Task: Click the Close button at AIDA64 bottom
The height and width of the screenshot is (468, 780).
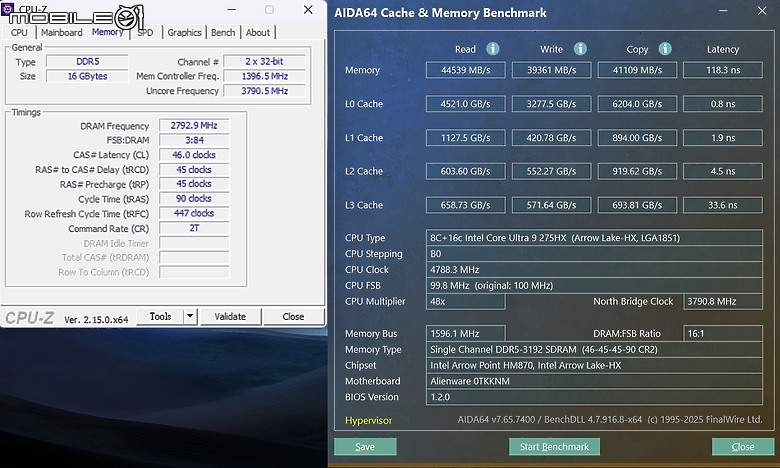Action: pos(743,447)
